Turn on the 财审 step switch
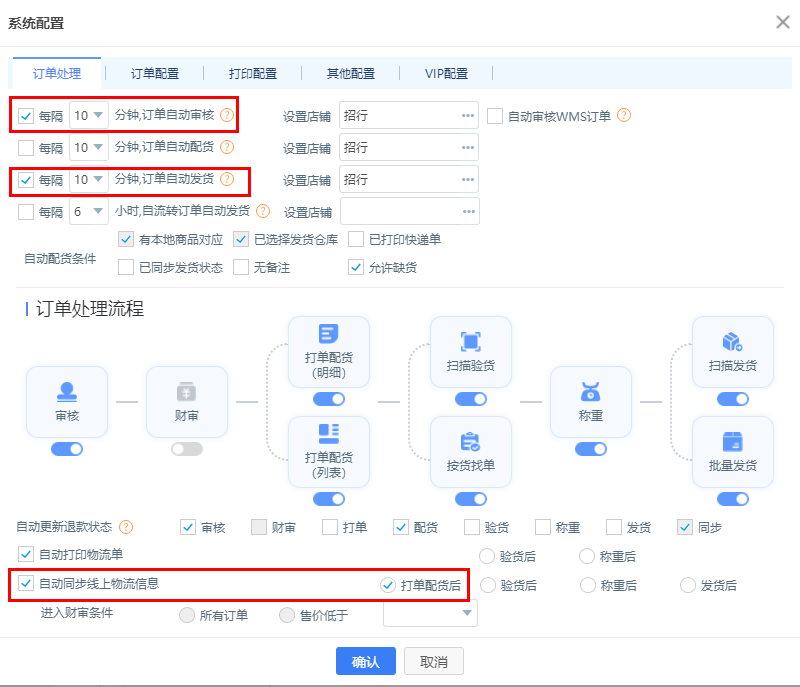 [187, 449]
